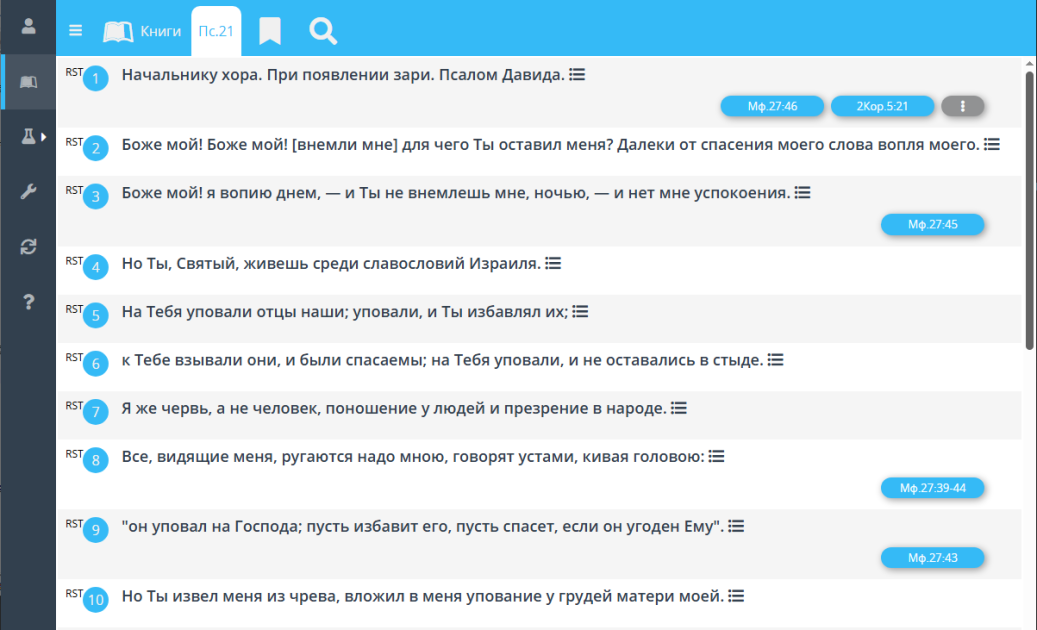
Task: Open the help question mark icon
Action: tap(28, 302)
